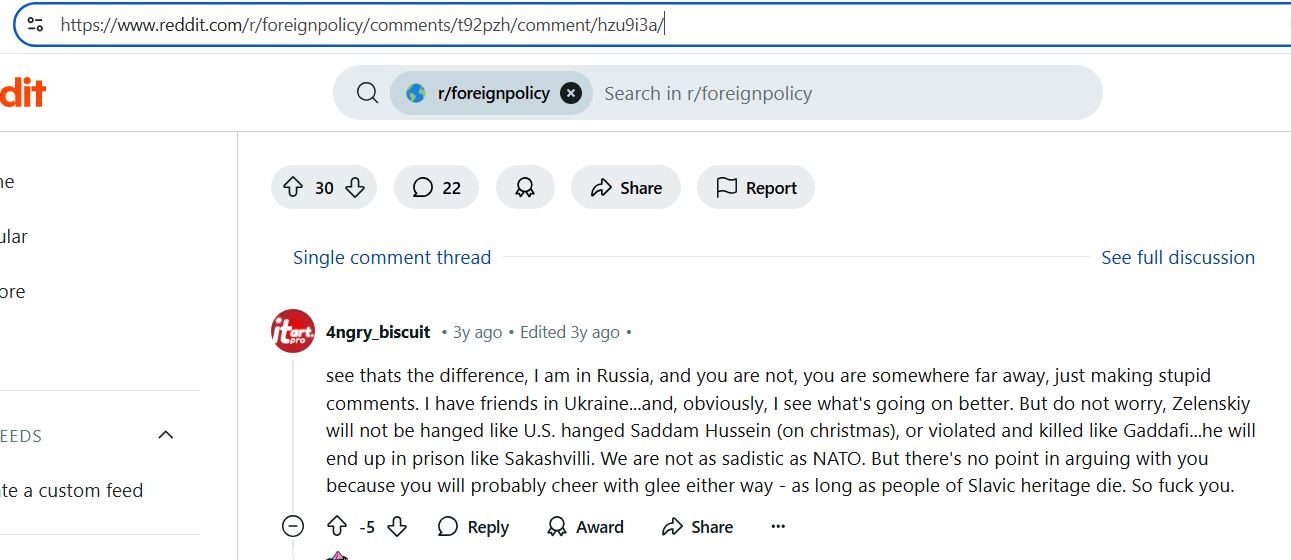
Task: Downvote the 4ngry_biscuit comment
Action: click(x=397, y=526)
